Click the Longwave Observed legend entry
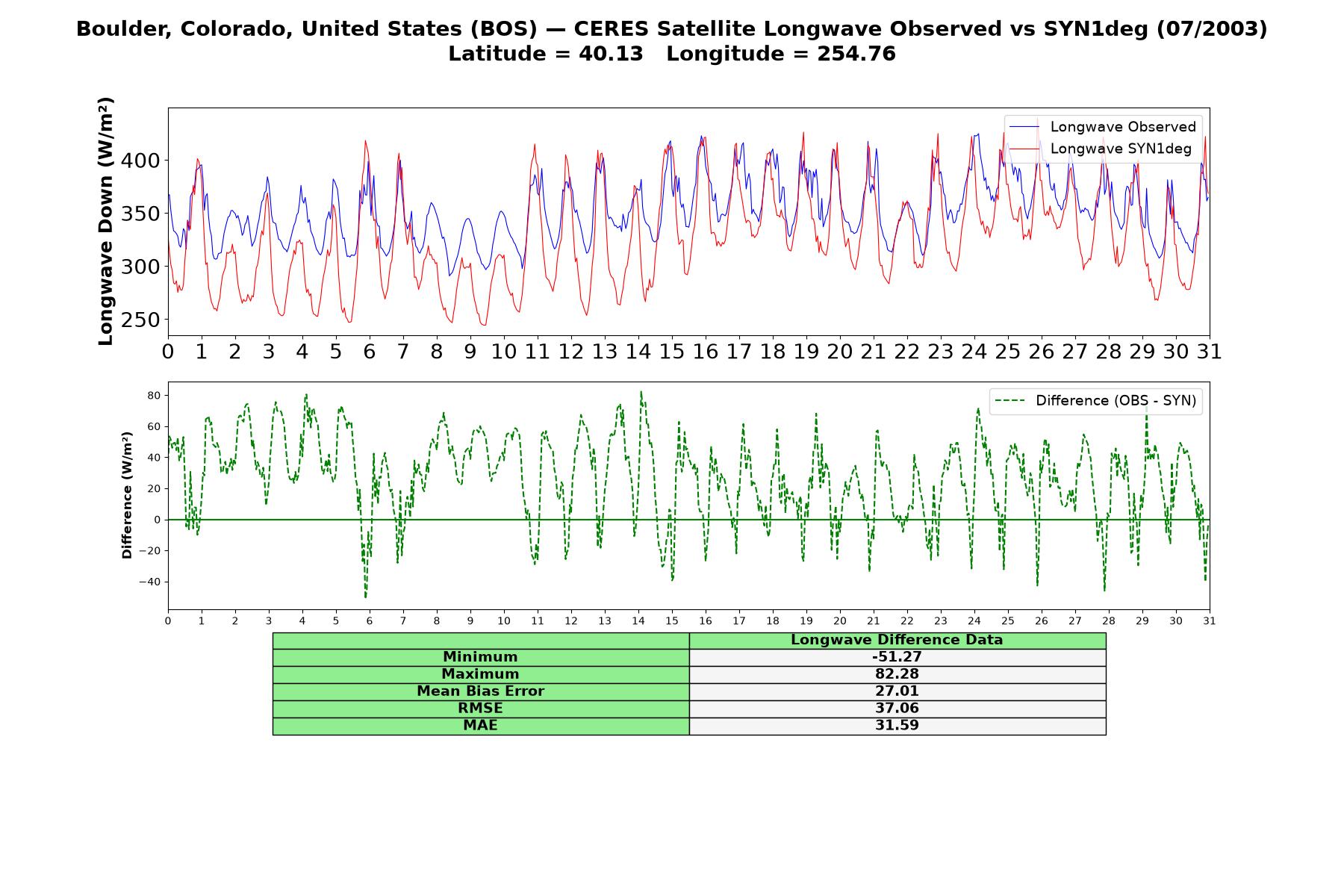 (x=1103, y=127)
